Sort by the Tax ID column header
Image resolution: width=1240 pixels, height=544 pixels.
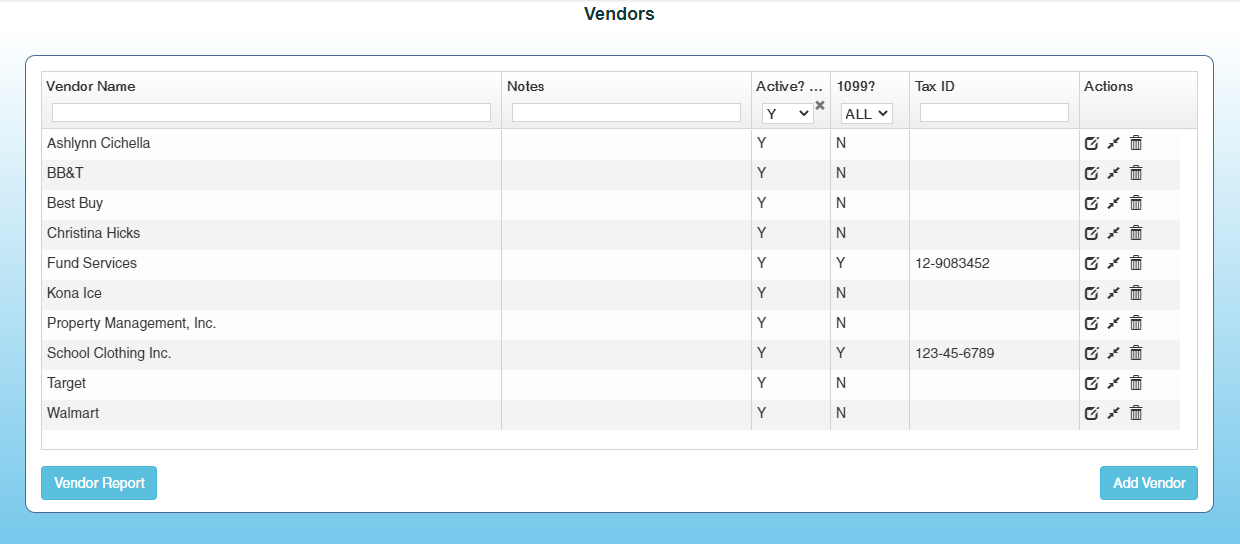(935, 86)
